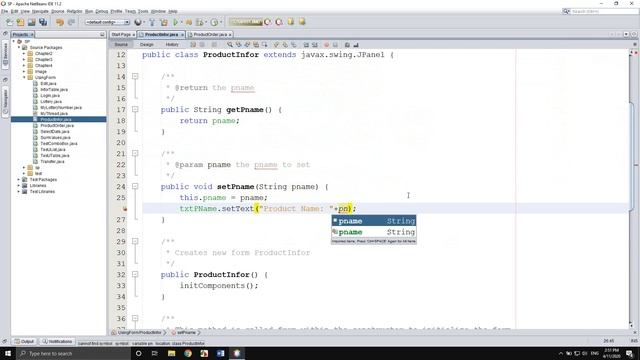Click the editor Find Selection magnifier icon
Image resolution: width=640 pixels, height=360 pixels.
(230, 44)
